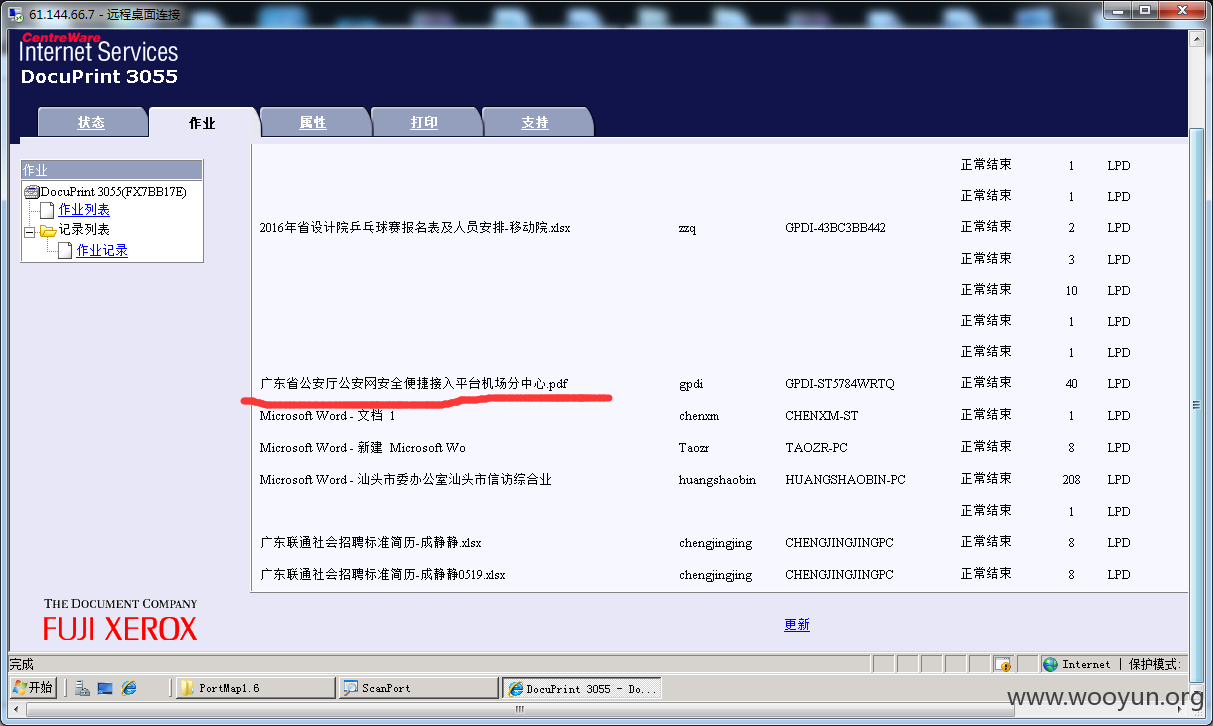Image resolution: width=1213 pixels, height=726 pixels.
Task: Activate DocuPrint 3055 taskbar button
Action: tap(582, 688)
